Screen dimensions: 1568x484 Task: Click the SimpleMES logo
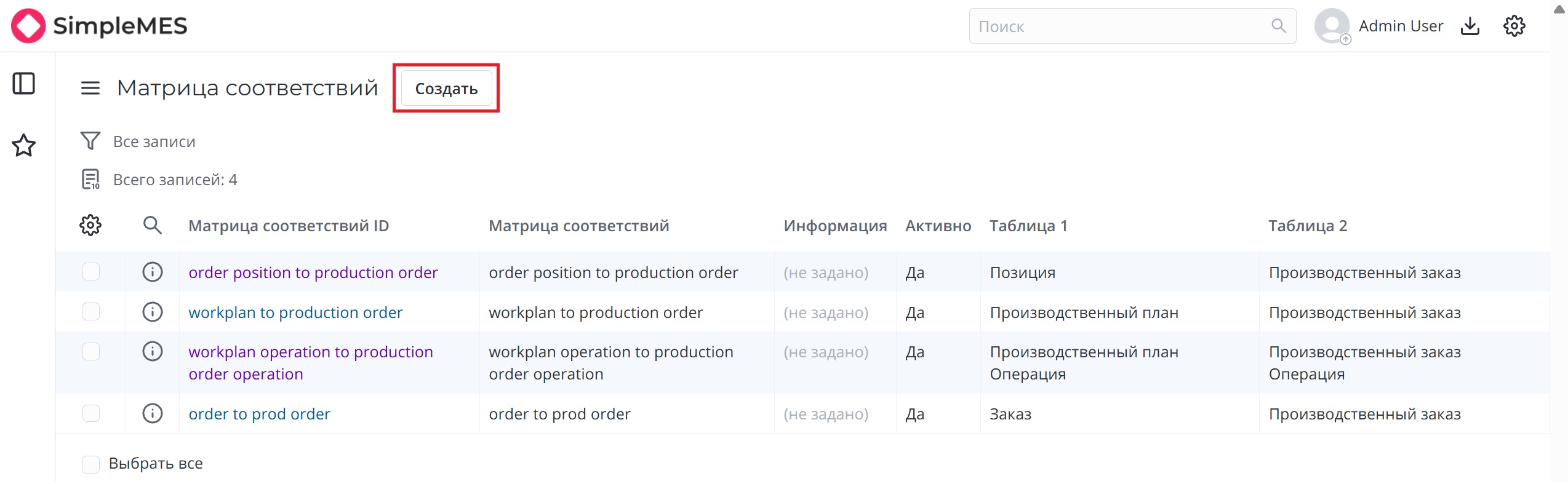(x=99, y=26)
